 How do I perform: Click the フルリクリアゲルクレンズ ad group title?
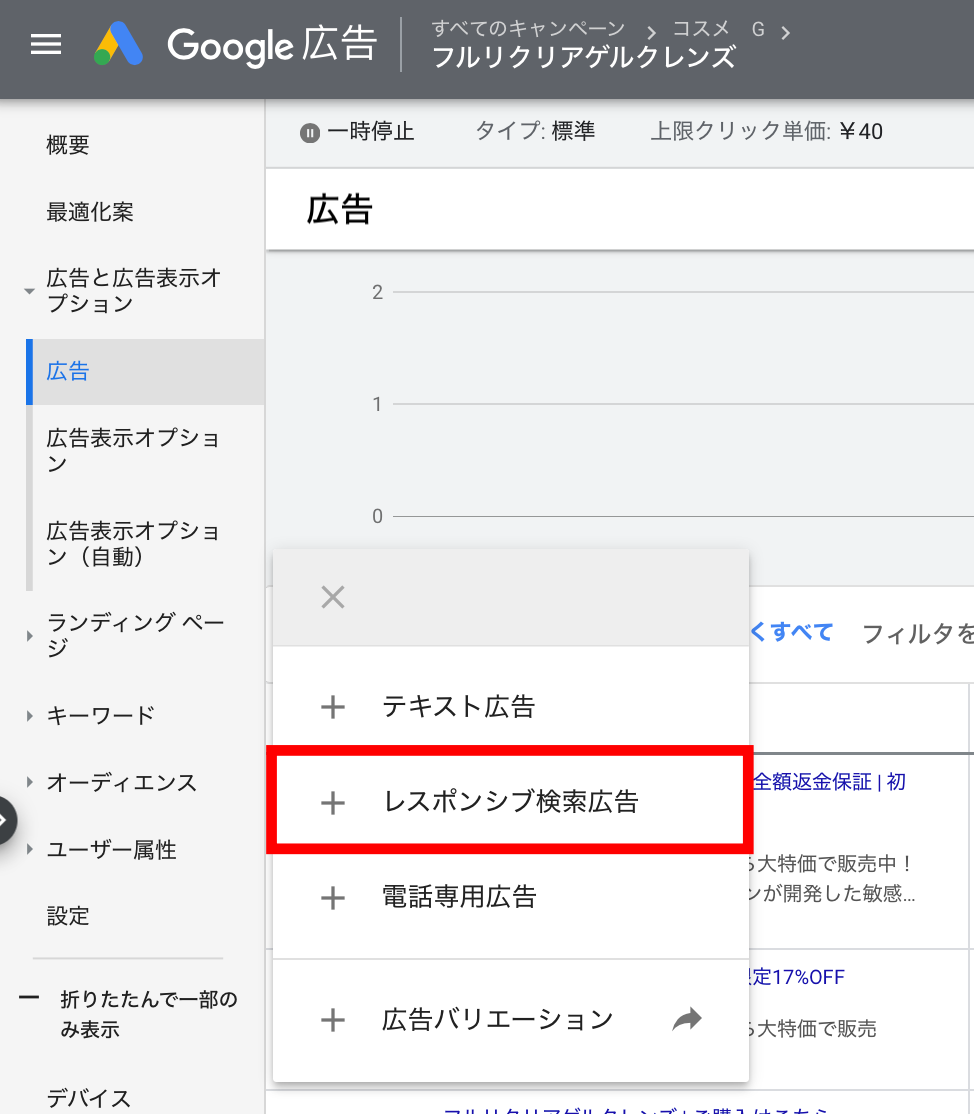[584, 58]
